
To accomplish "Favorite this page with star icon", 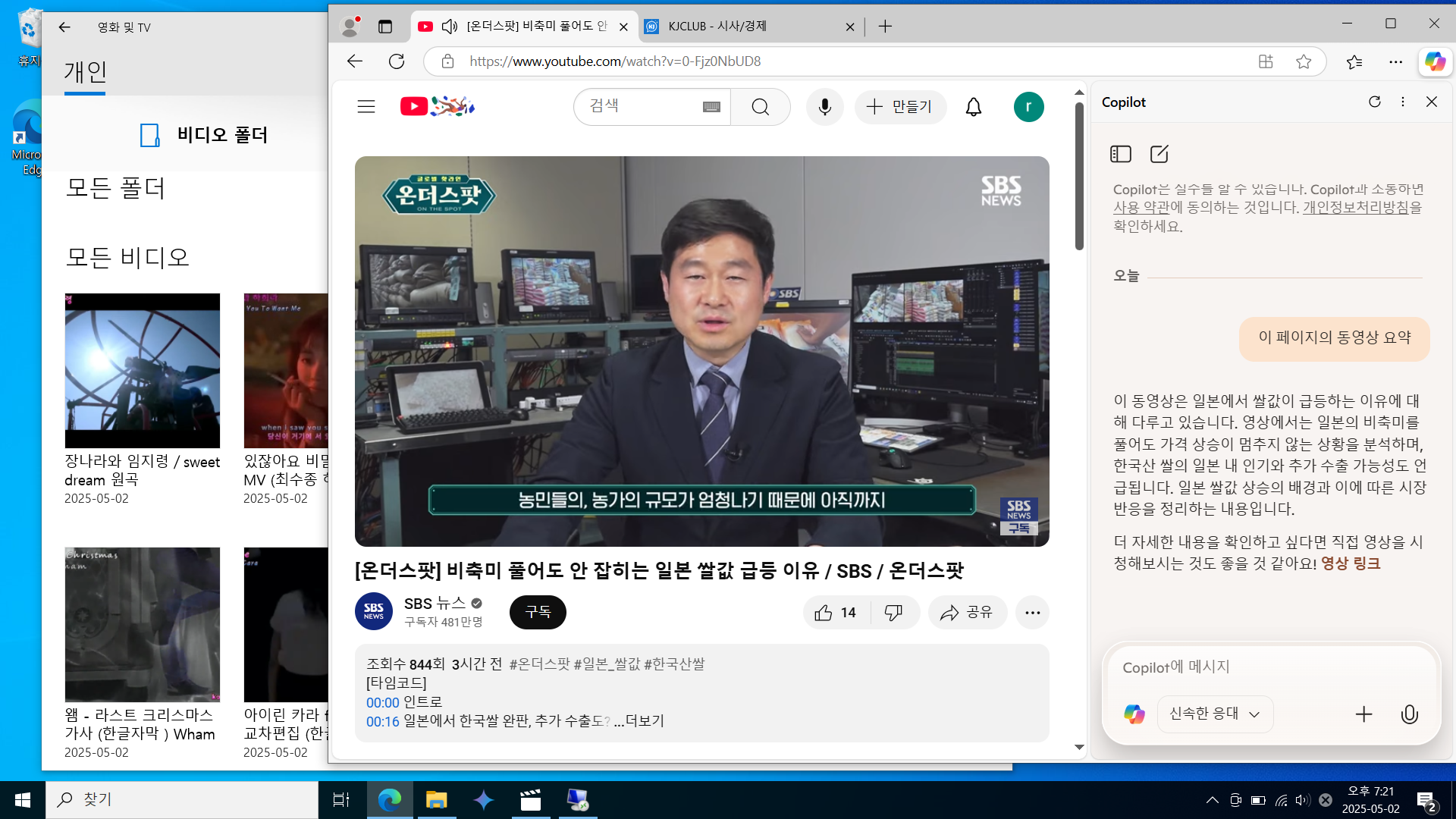I will 1304,61.
